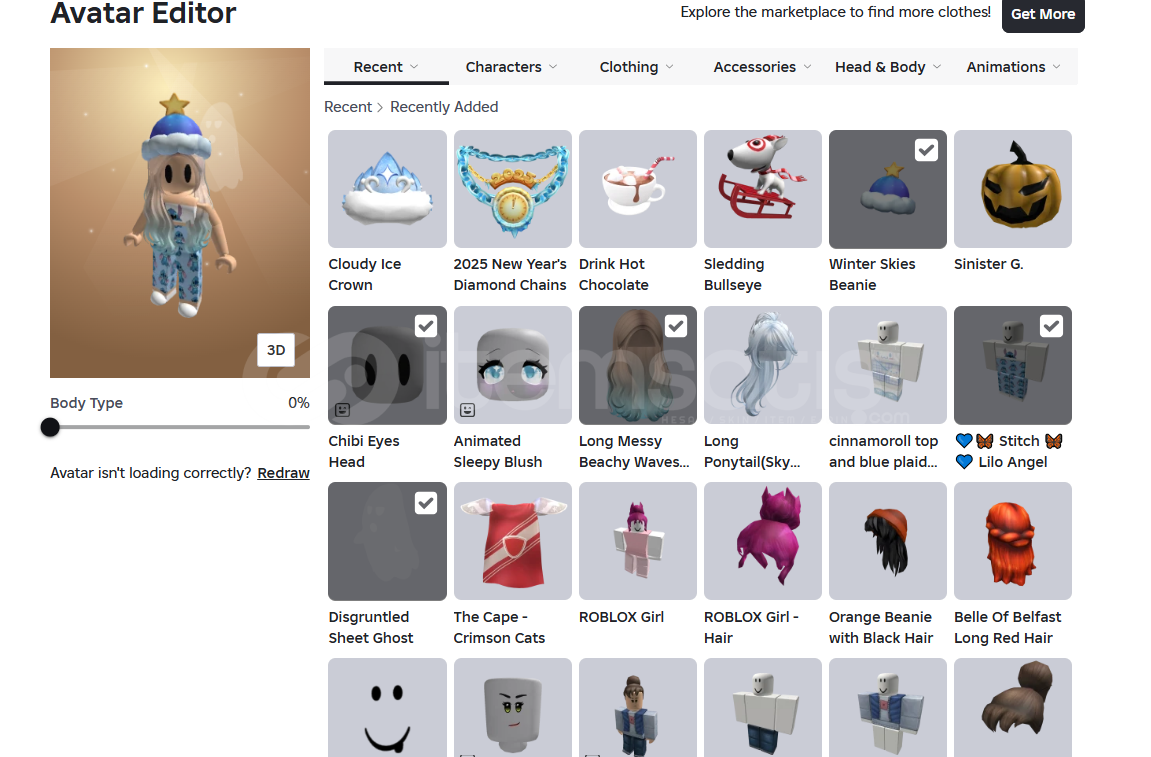Select the Animated Sleepy Blush head

(512, 365)
